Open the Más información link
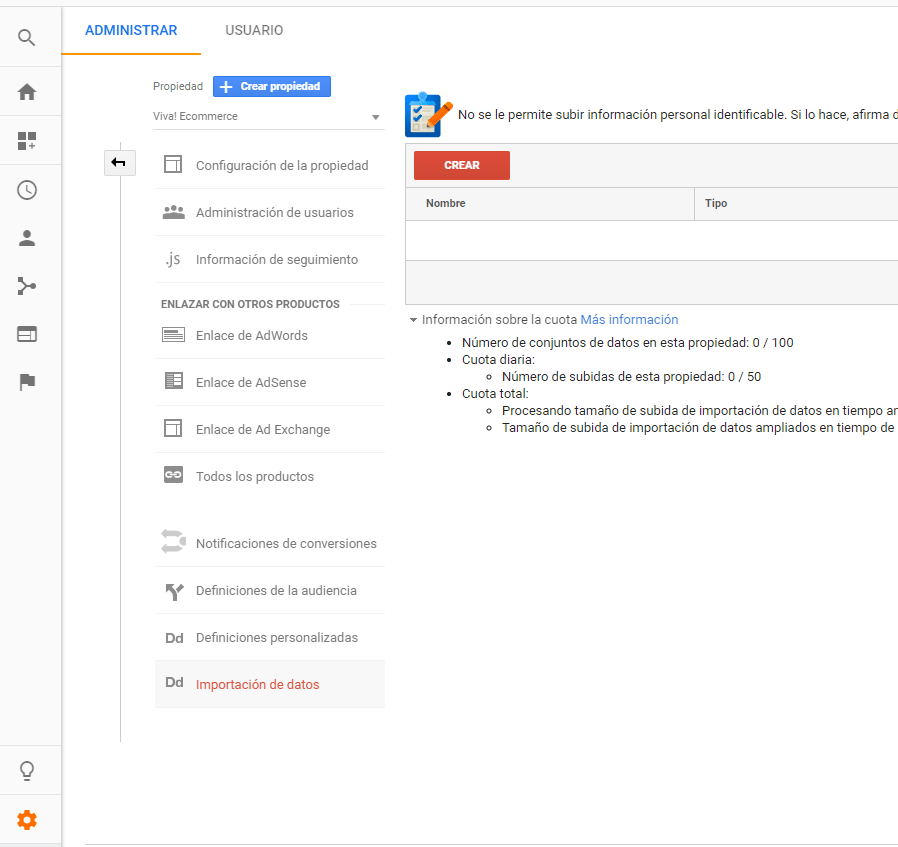898x847 pixels. [x=629, y=320]
